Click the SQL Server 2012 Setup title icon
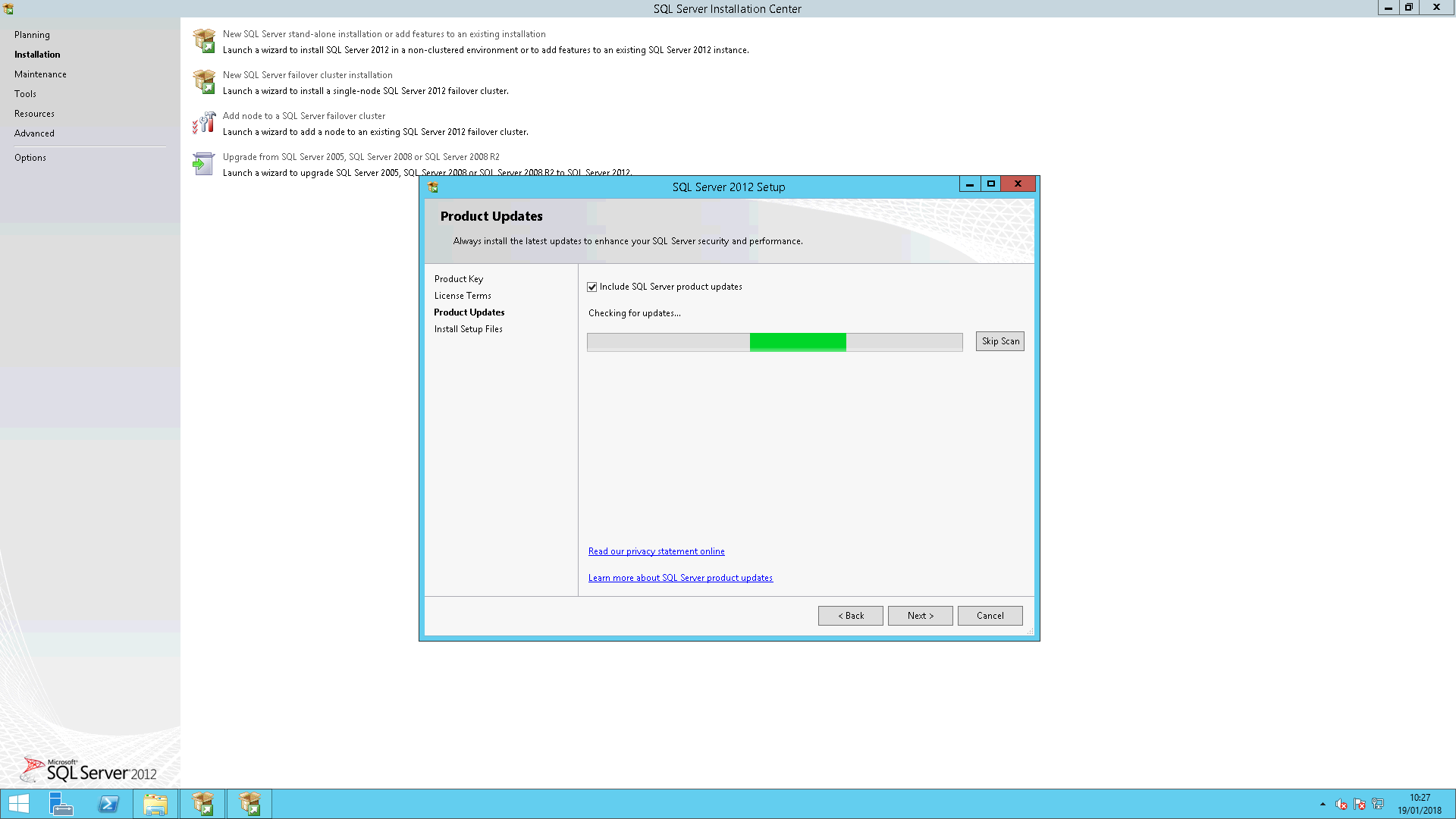The height and width of the screenshot is (819, 1456). tap(433, 187)
